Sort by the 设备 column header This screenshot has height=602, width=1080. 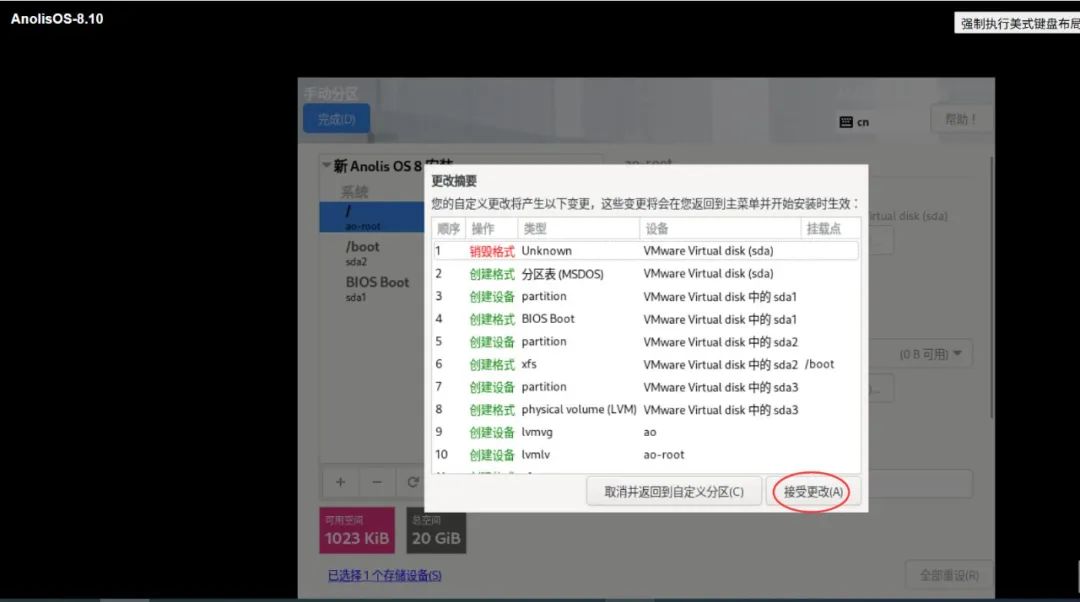pos(720,229)
